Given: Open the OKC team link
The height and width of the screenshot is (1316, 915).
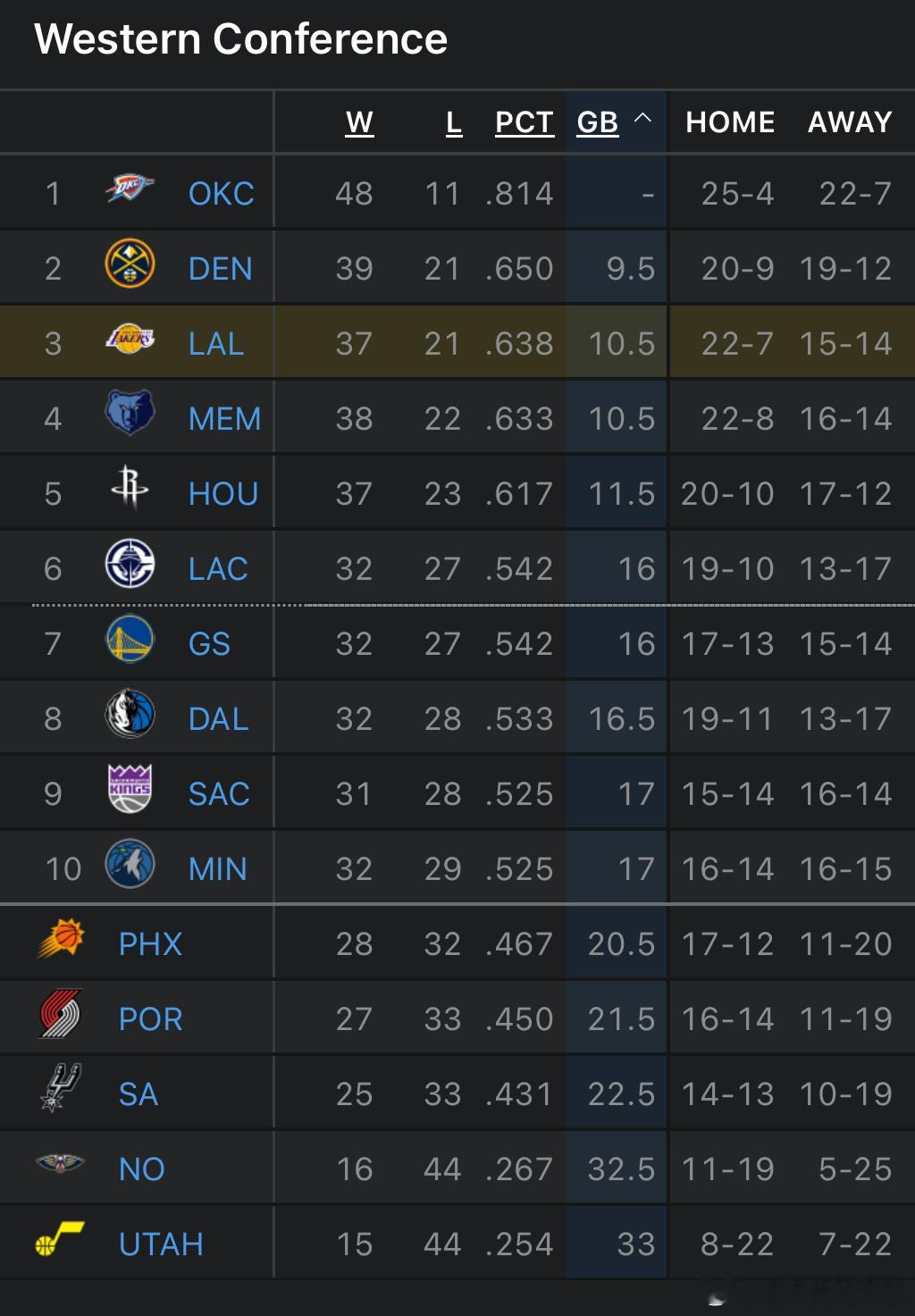Looking at the screenshot, I should (221, 194).
